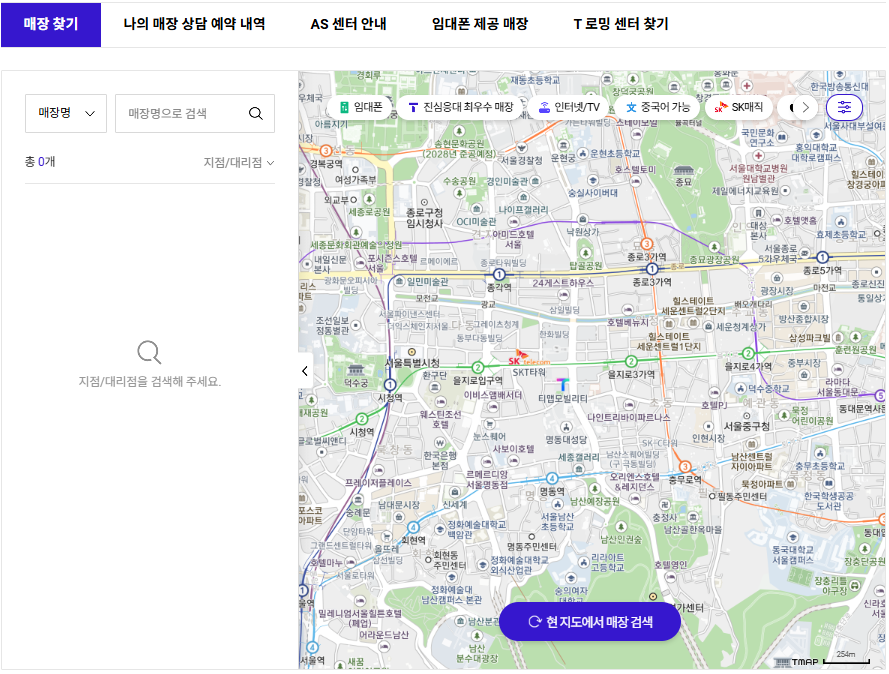Click the 종로구청 임시청사 label

pos(425,218)
